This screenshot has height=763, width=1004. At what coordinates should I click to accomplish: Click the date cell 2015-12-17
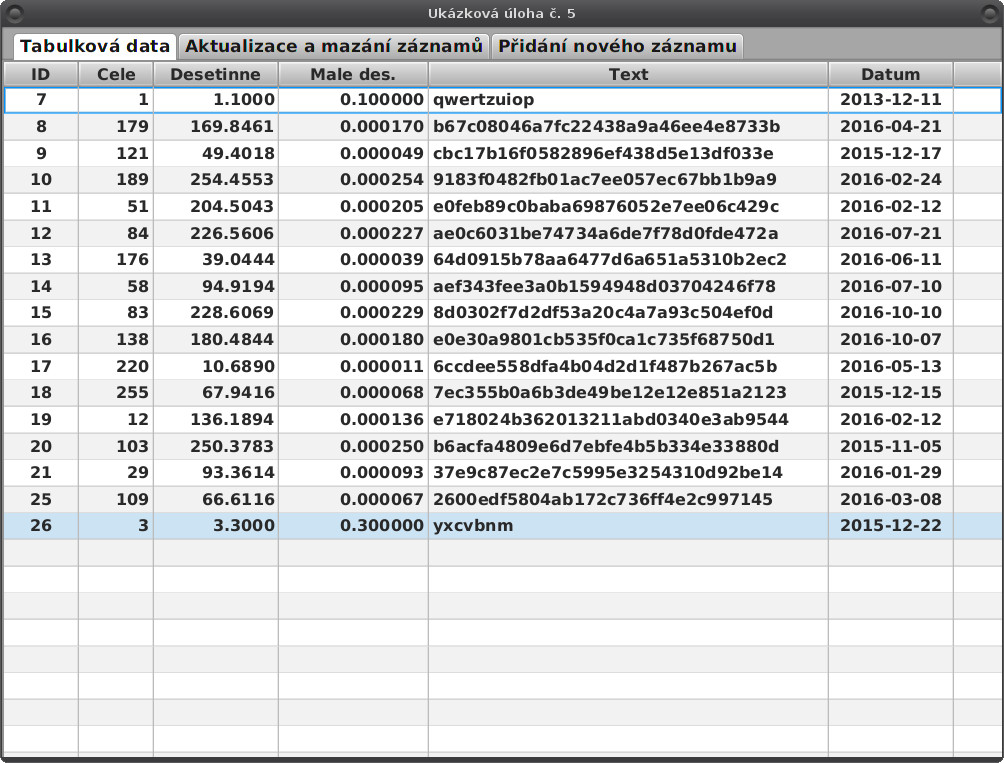pyautogui.click(x=891, y=154)
